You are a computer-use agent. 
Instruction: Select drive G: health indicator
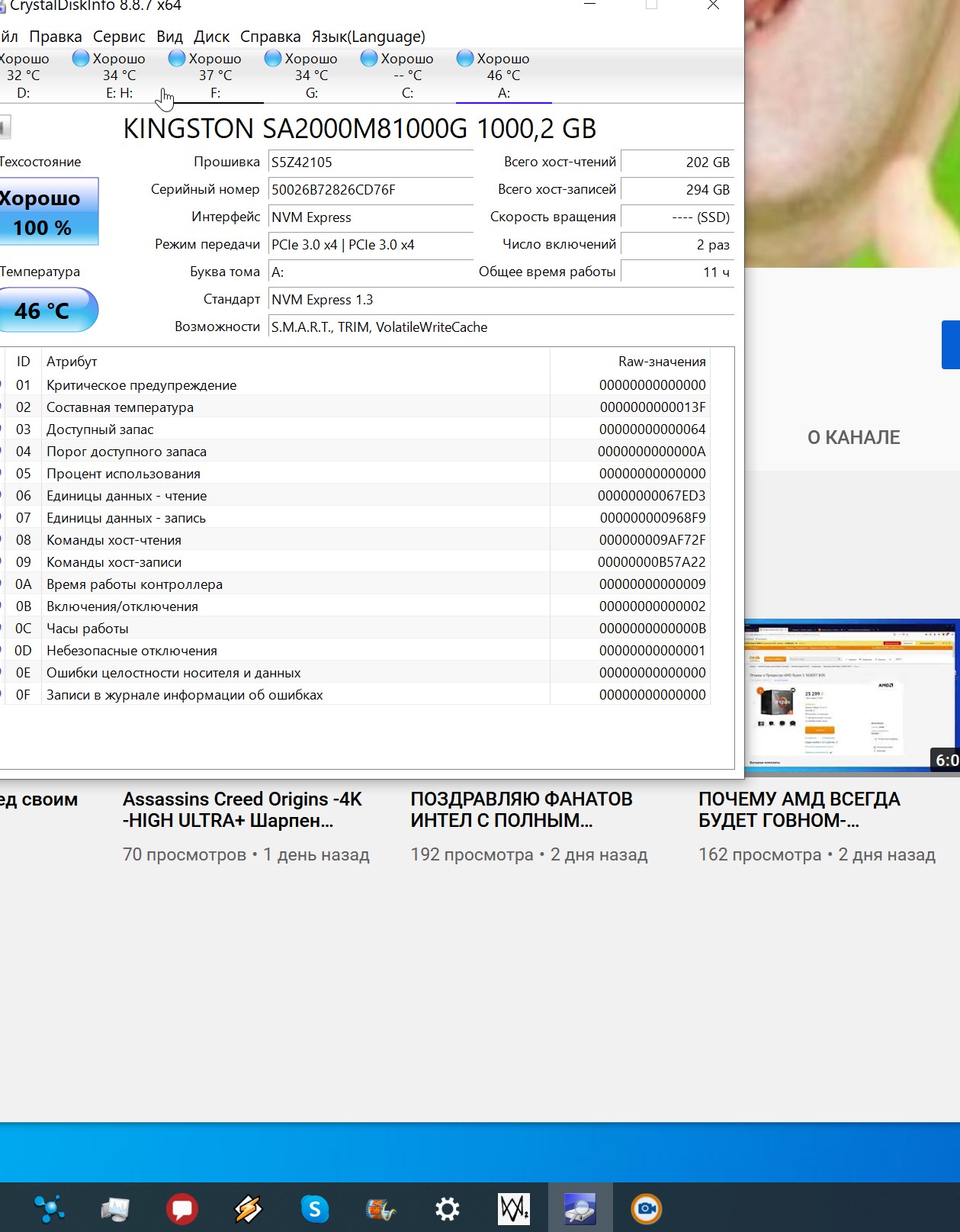273,59
